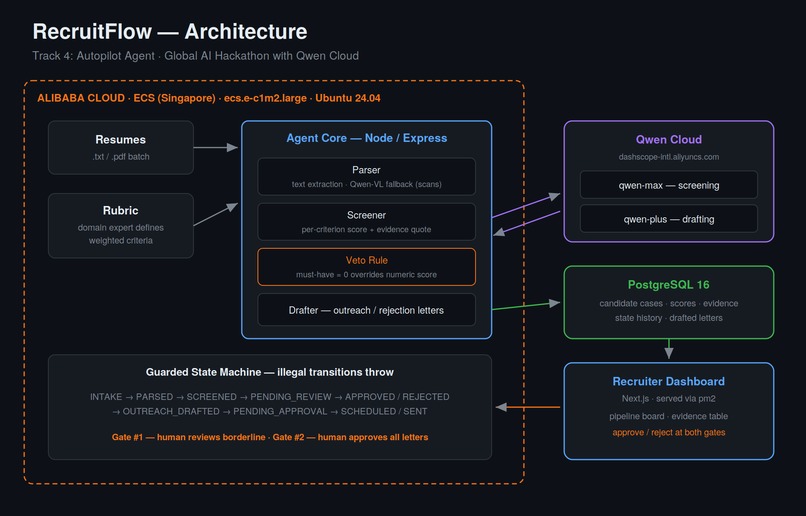Click the dashscope-intl.aliyuncs.com address
This screenshot has height=516, width=806.
669,157
